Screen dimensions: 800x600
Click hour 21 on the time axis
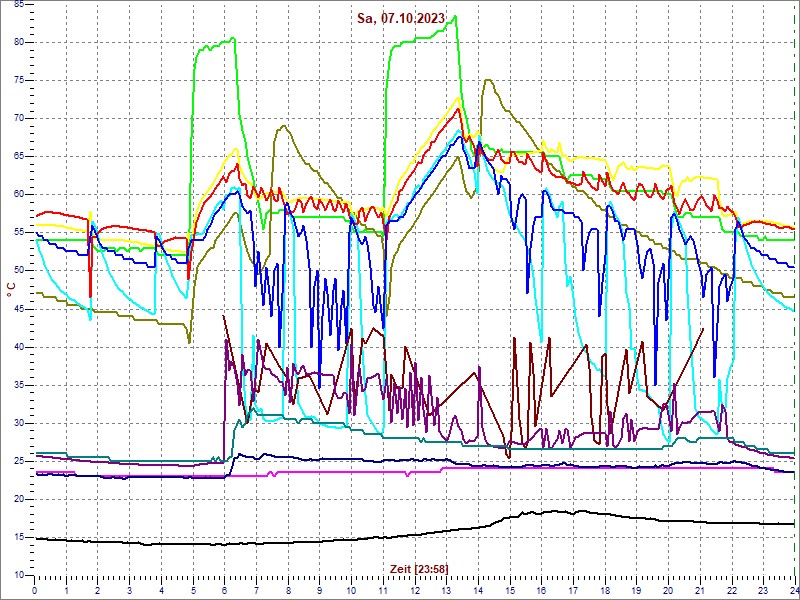(700, 590)
